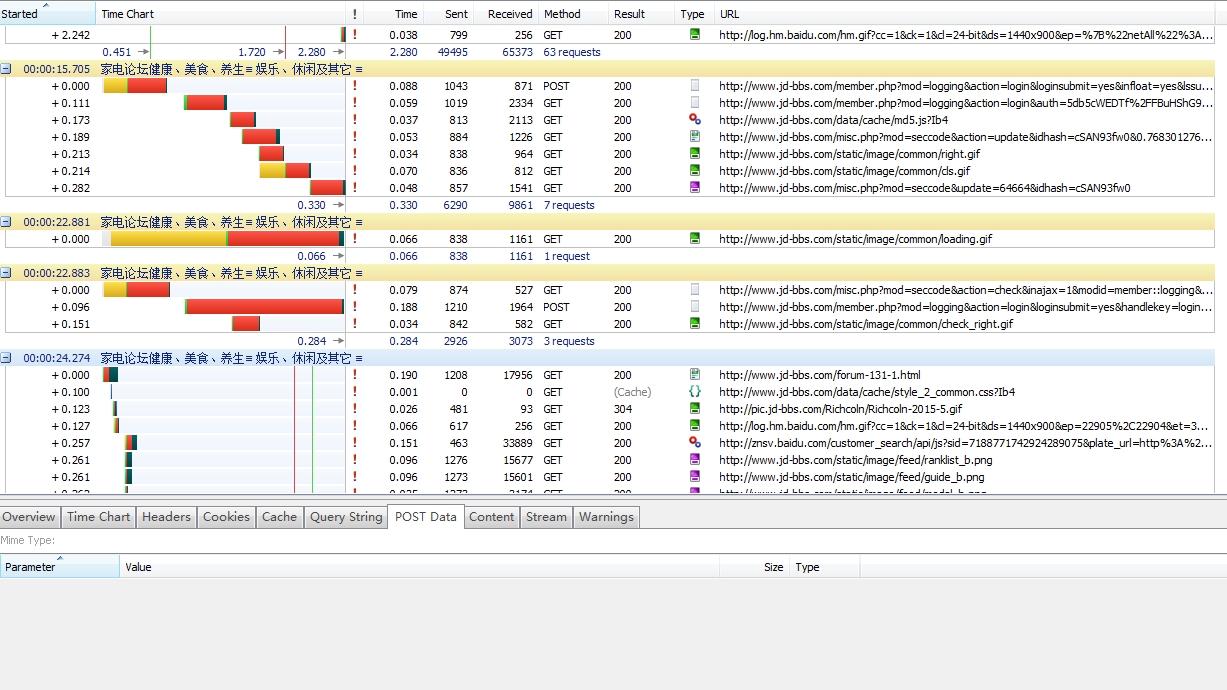1227x690 pixels.
Task: Click the Parameter column header in POST Data
Action: pos(30,567)
